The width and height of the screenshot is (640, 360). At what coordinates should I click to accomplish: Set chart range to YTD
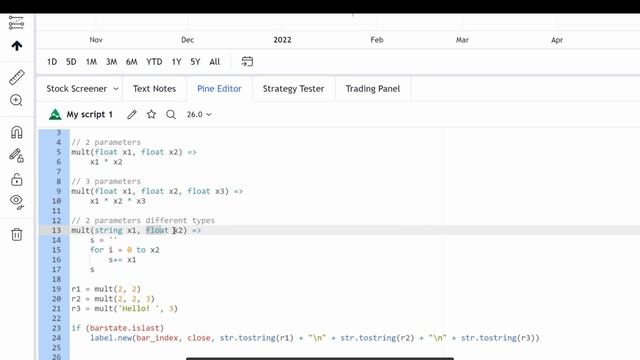pyautogui.click(x=154, y=62)
